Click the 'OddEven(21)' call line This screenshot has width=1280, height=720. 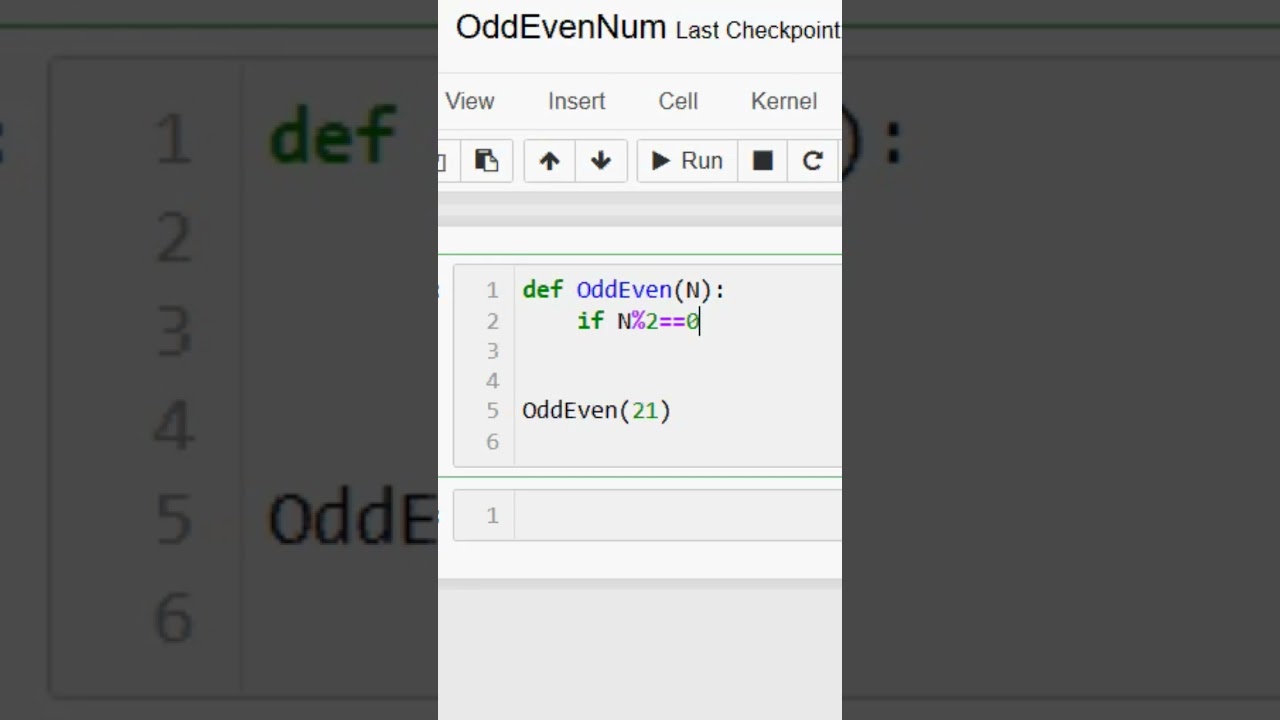(x=596, y=411)
